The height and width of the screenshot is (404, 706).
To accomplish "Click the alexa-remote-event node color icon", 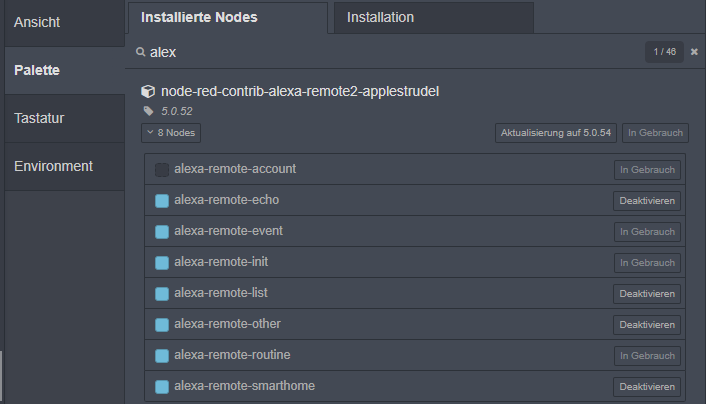I will [x=162, y=231].
